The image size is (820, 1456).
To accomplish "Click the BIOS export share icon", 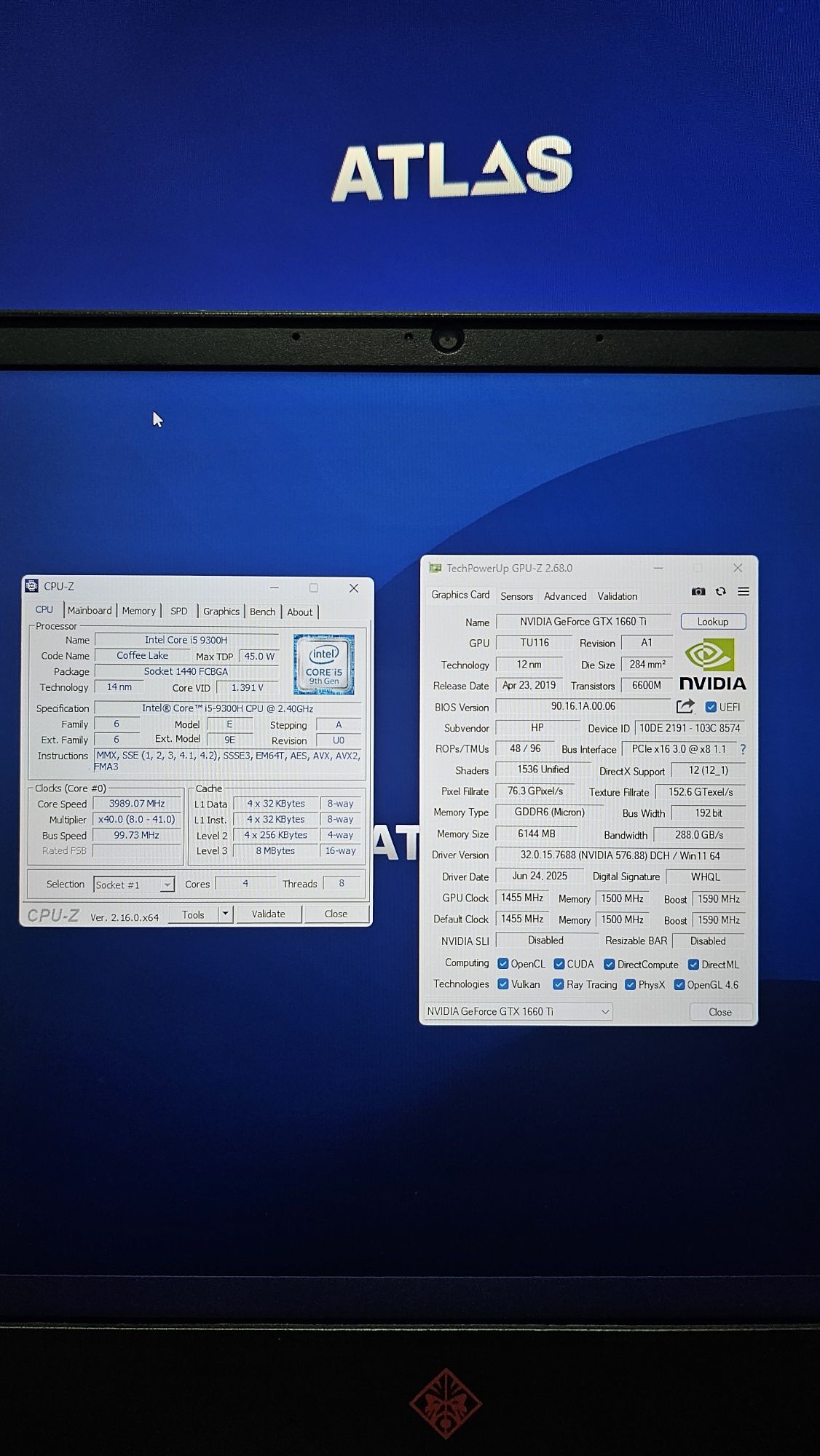I will [685, 706].
